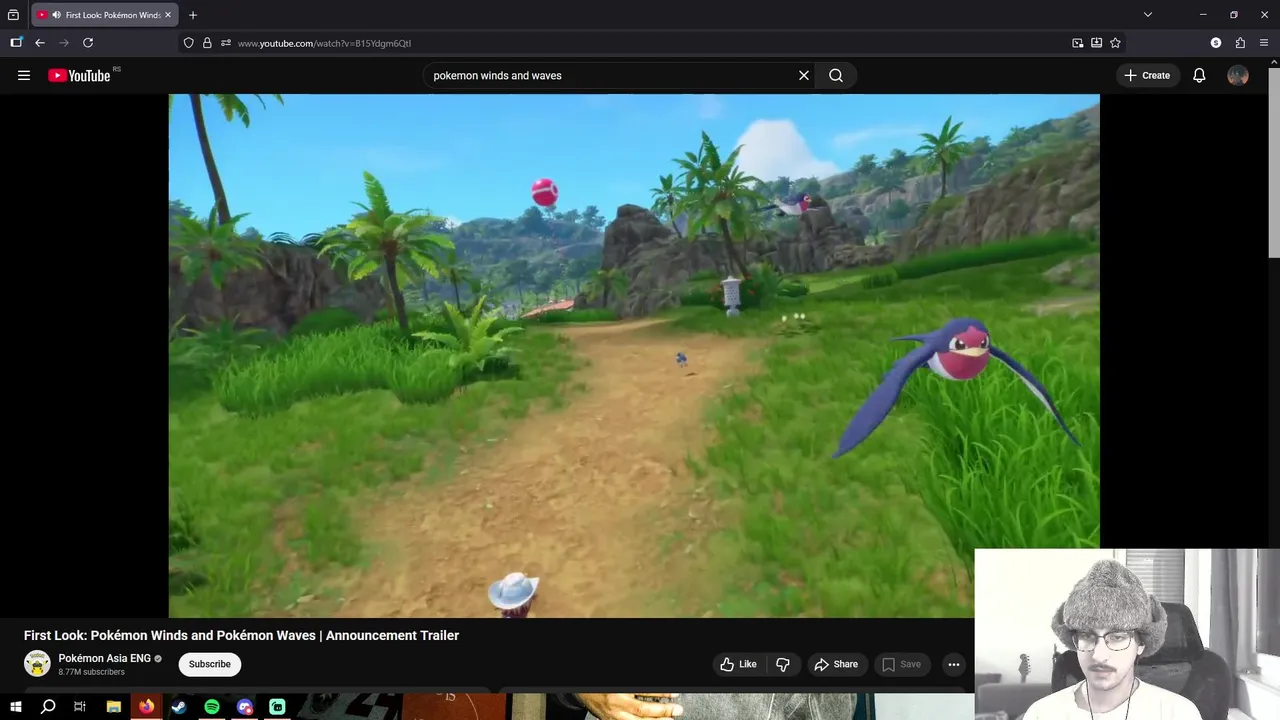Open the account avatar menu
The height and width of the screenshot is (720, 1280).
pyautogui.click(x=1238, y=75)
